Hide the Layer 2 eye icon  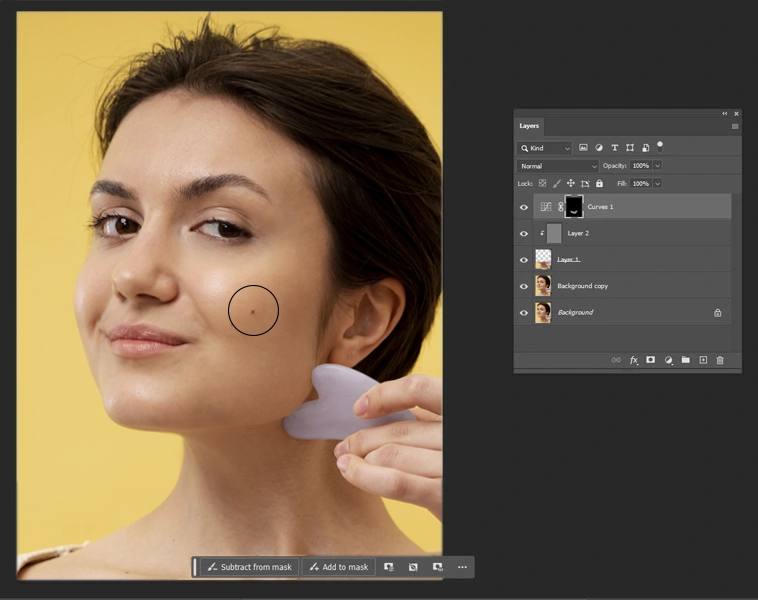[x=523, y=234]
